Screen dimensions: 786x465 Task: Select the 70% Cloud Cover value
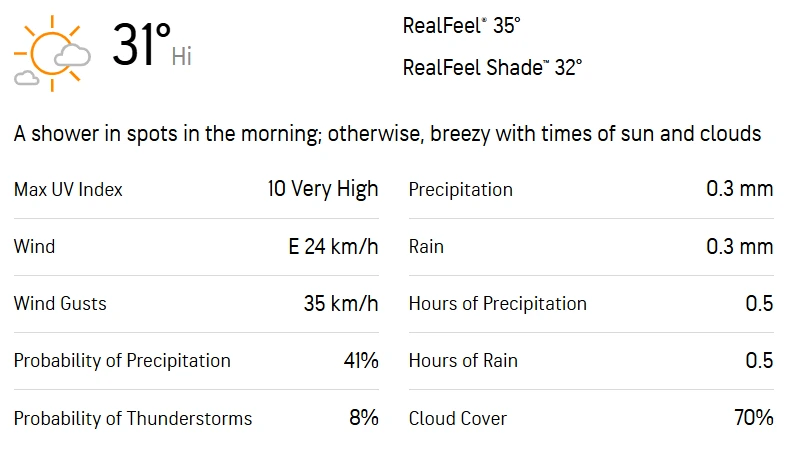[x=754, y=417]
